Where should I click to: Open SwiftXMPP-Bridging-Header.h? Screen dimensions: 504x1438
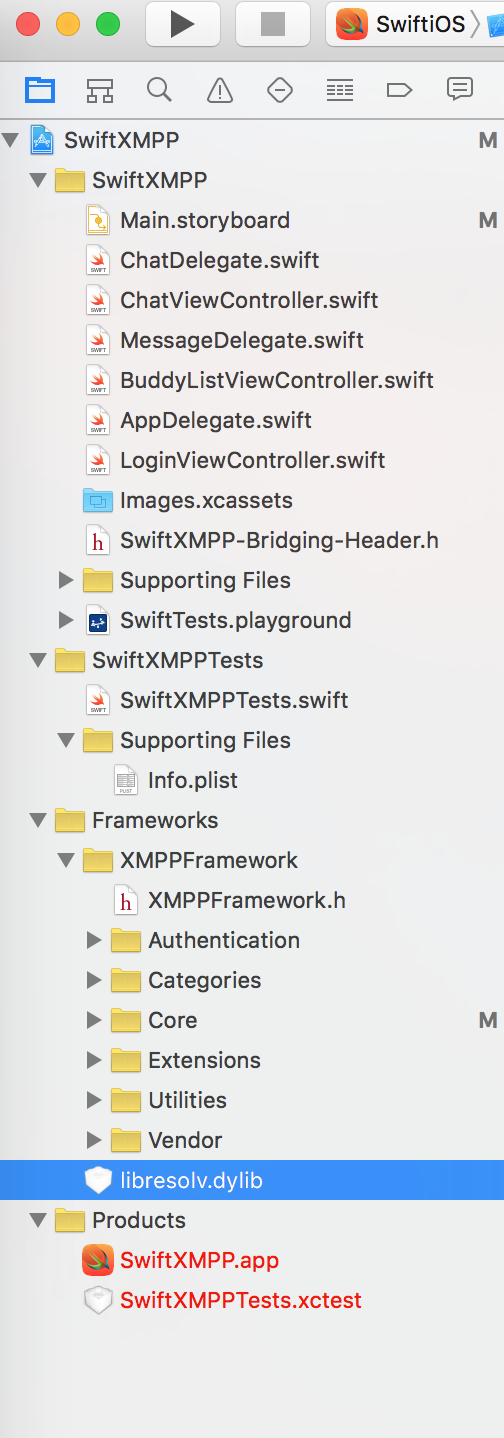tap(280, 540)
